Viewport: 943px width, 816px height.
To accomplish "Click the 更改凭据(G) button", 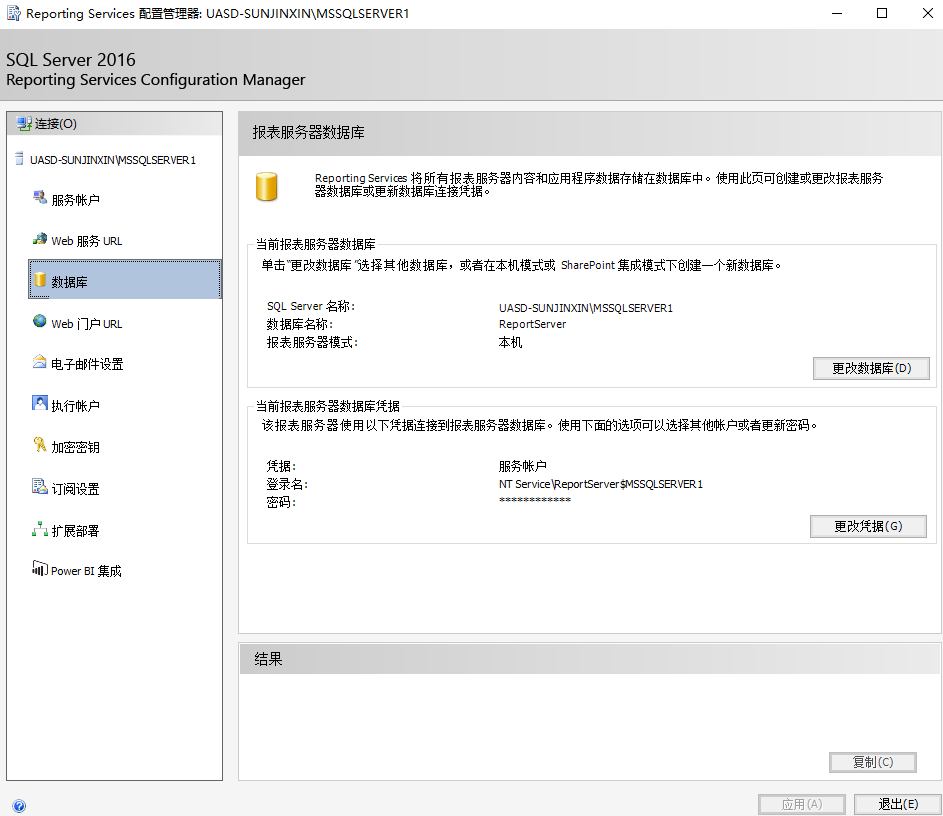I will pos(868,526).
